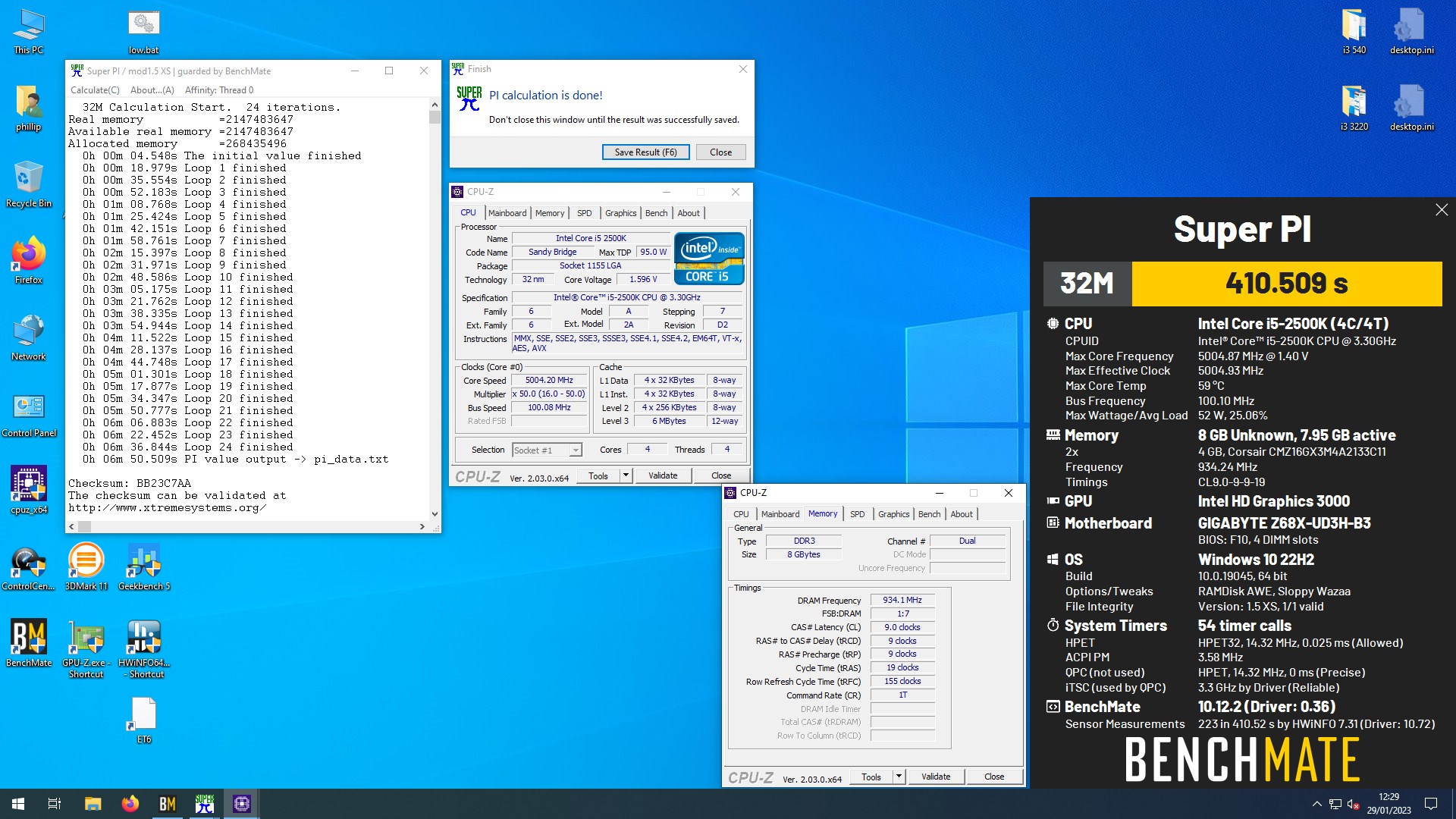Open low.bat file on desktop
Screen dimensions: 1456x819
coord(143,32)
